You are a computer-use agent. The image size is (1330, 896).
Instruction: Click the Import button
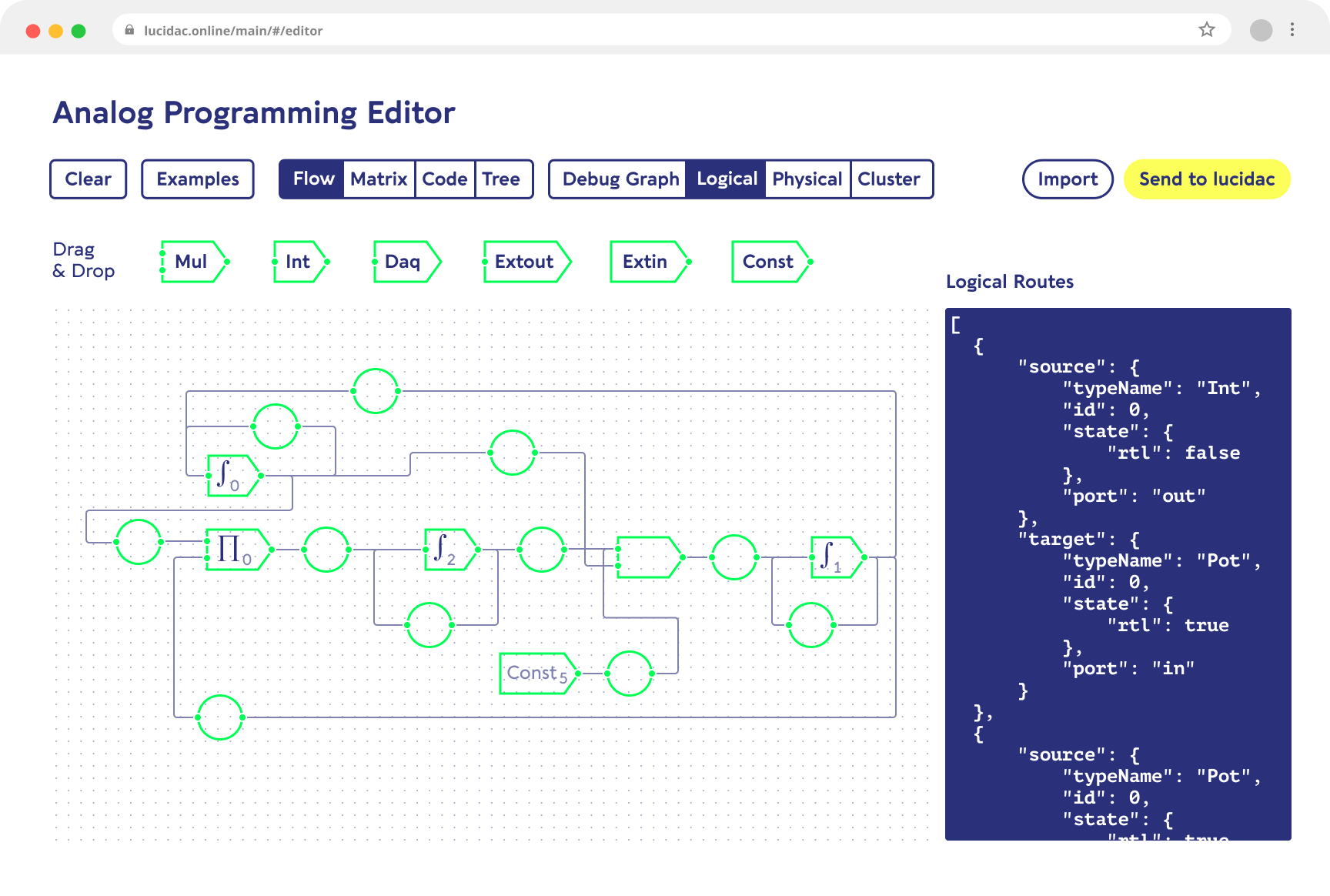coord(1068,179)
